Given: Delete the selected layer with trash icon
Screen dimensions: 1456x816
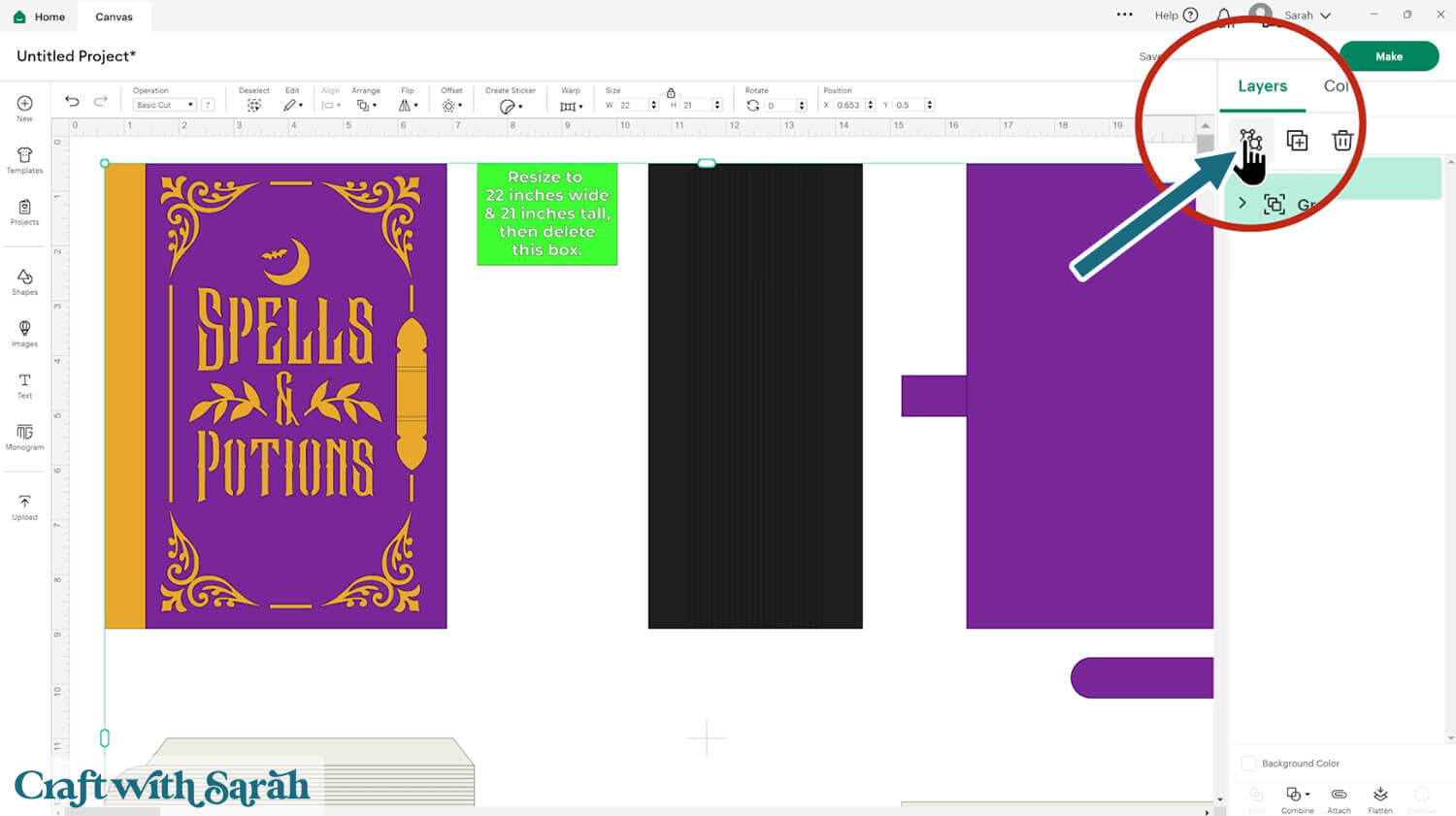Looking at the screenshot, I should click(1342, 142).
